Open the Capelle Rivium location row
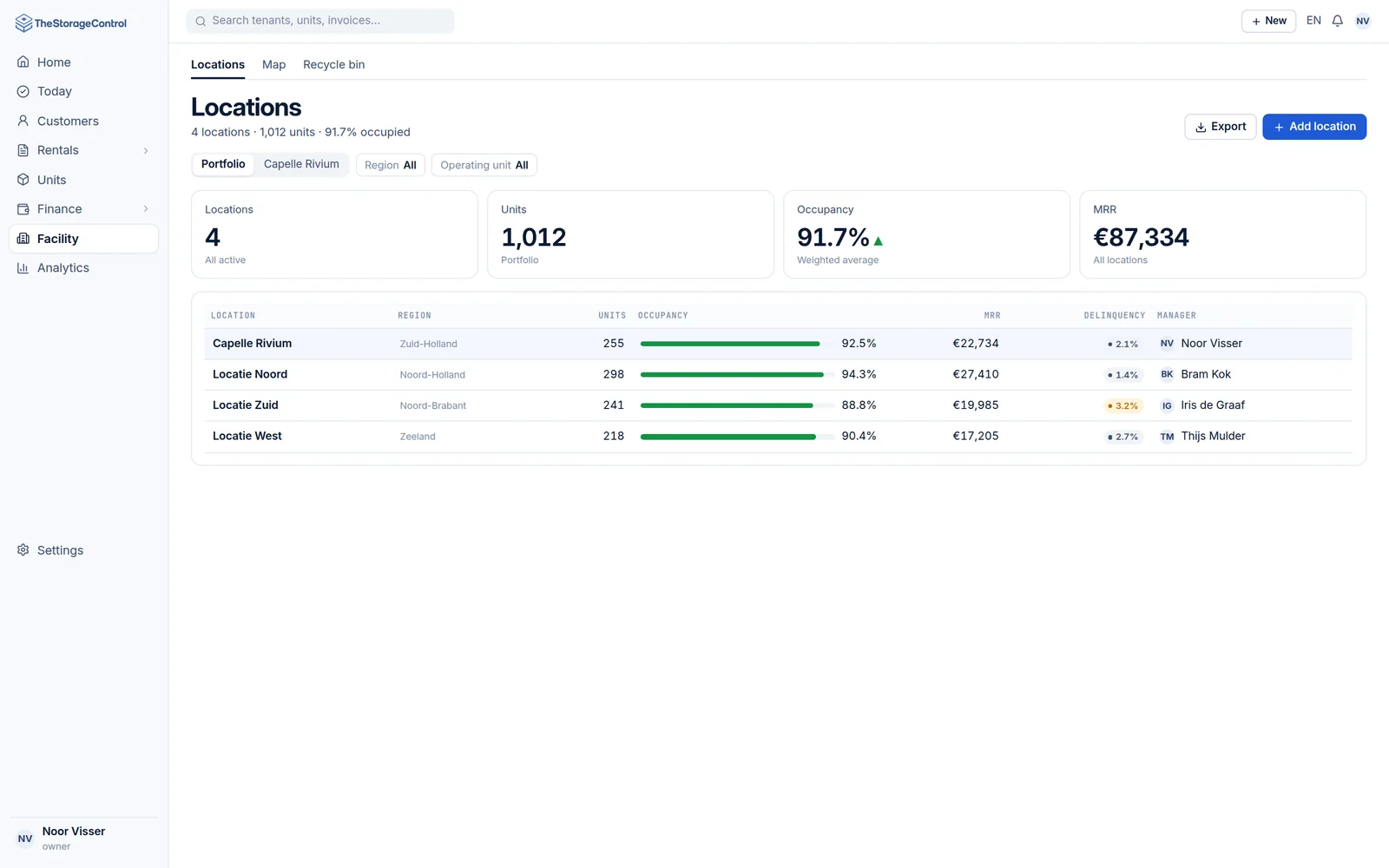 [778, 344]
